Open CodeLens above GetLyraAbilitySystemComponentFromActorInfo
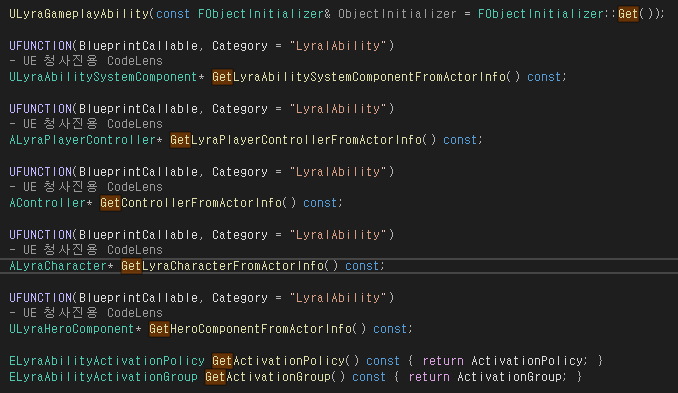 click(86, 61)
